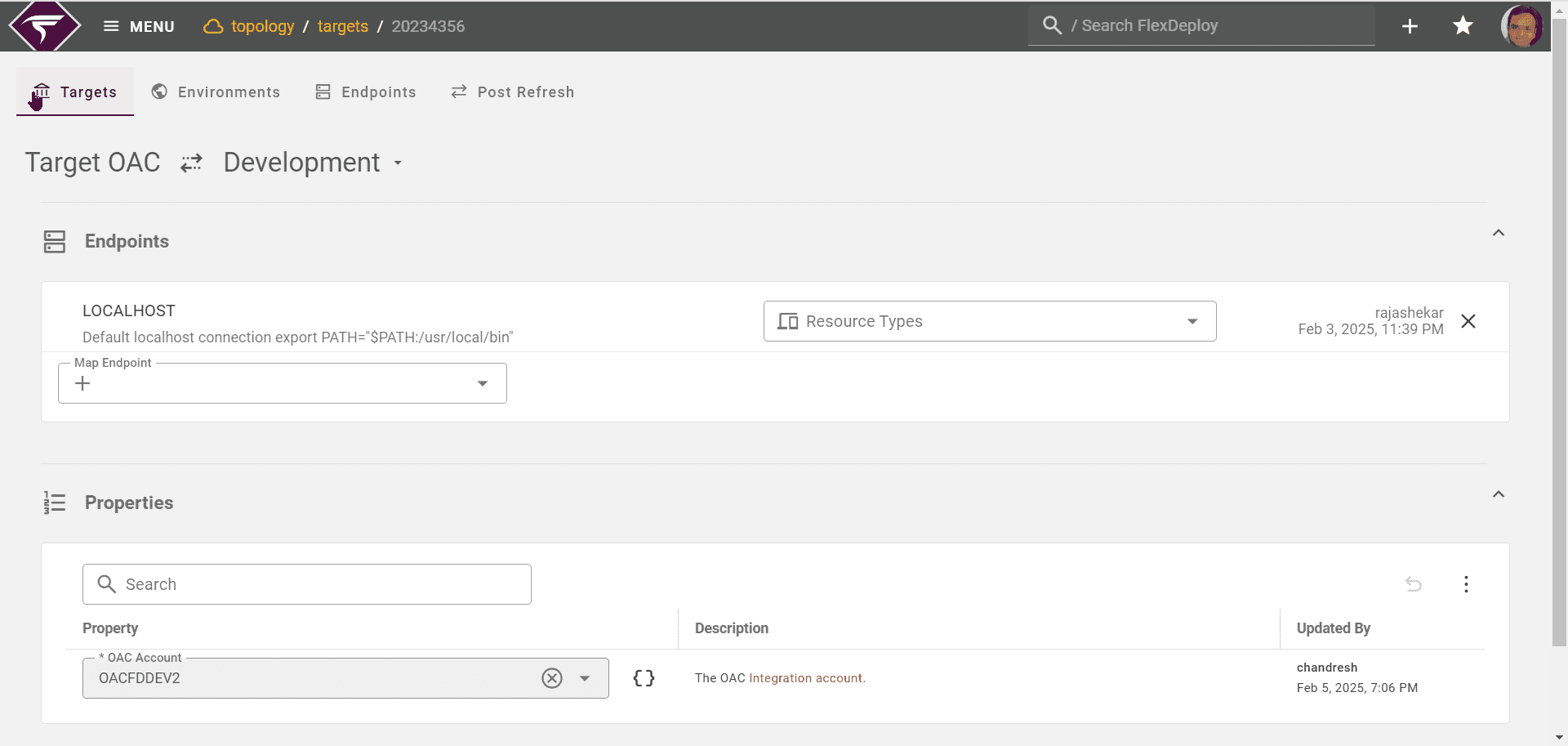
Task: Click the OAC Integration account description
Action: 780,678
